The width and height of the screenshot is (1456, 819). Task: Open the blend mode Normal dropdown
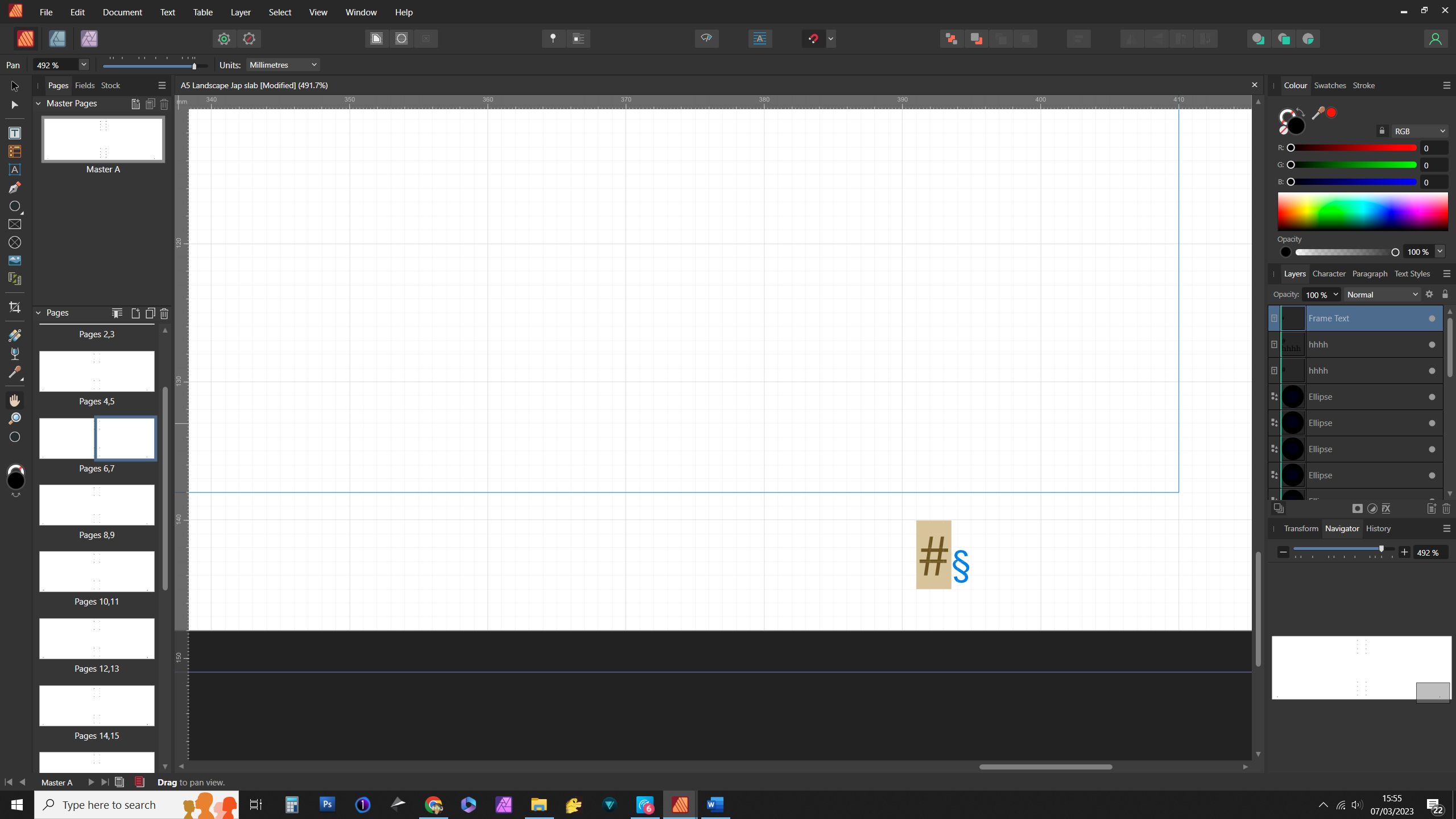pyautogui.click(x=1382, y=295)
